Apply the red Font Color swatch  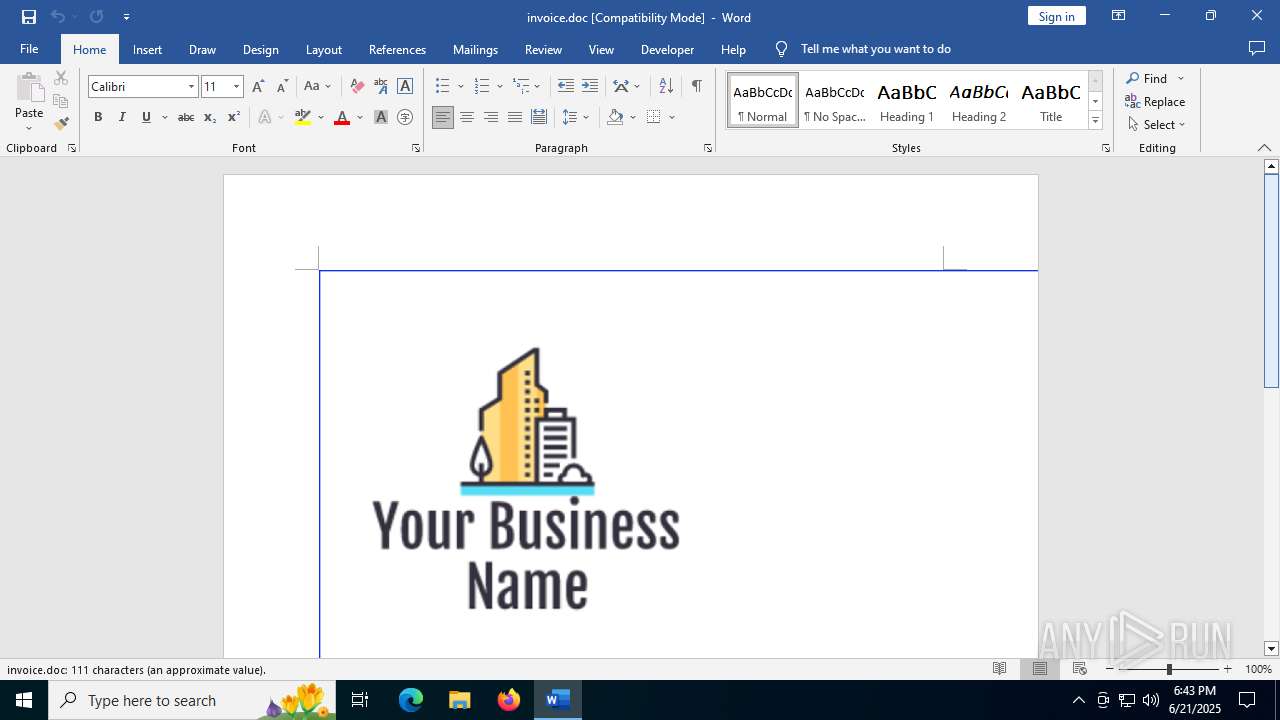pos(342,117)
